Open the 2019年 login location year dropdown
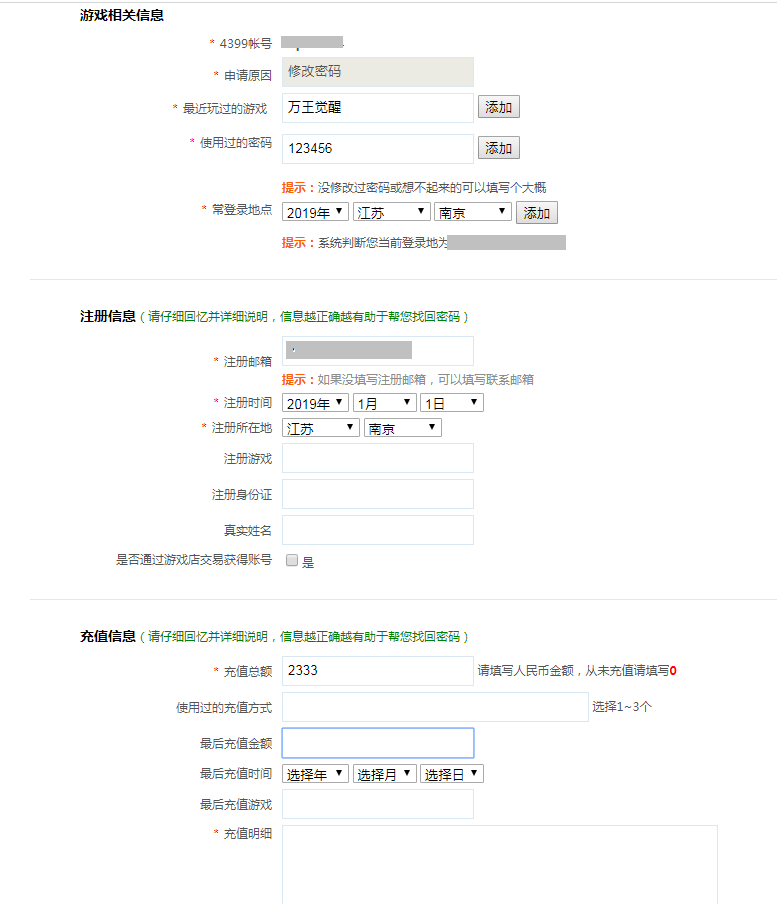The image size is (777, 904). point(315,212)
